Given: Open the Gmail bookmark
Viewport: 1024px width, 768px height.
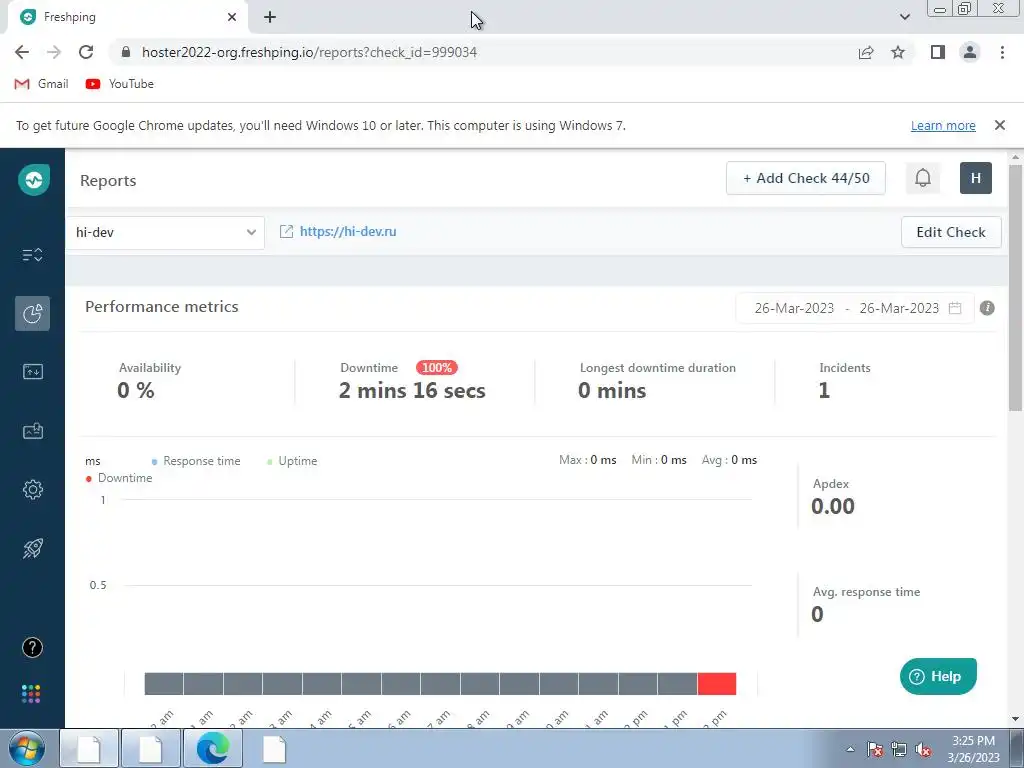Looking at the screenshot, I should click(x=41, y=84).
